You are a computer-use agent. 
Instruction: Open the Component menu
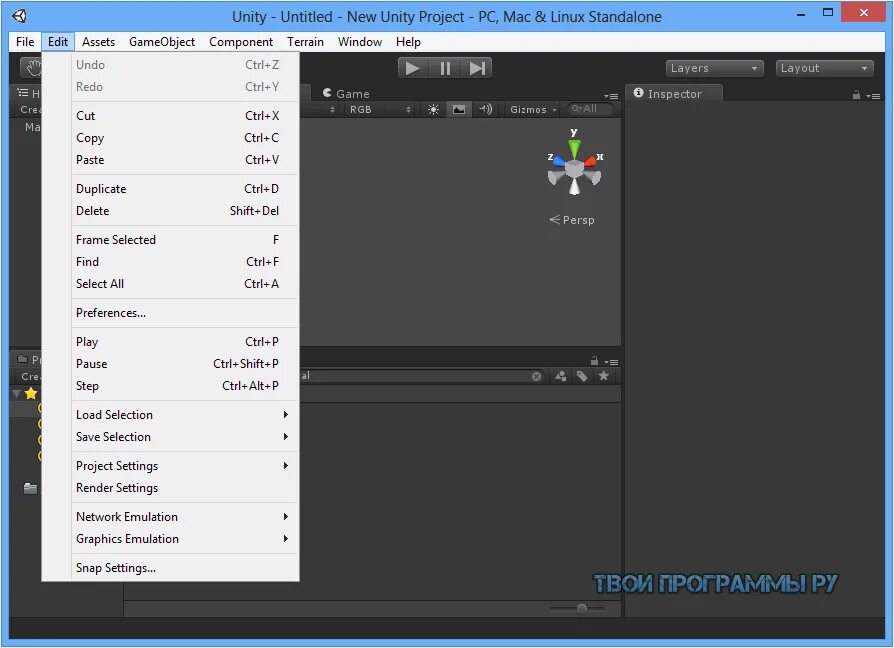pos(241,42)
